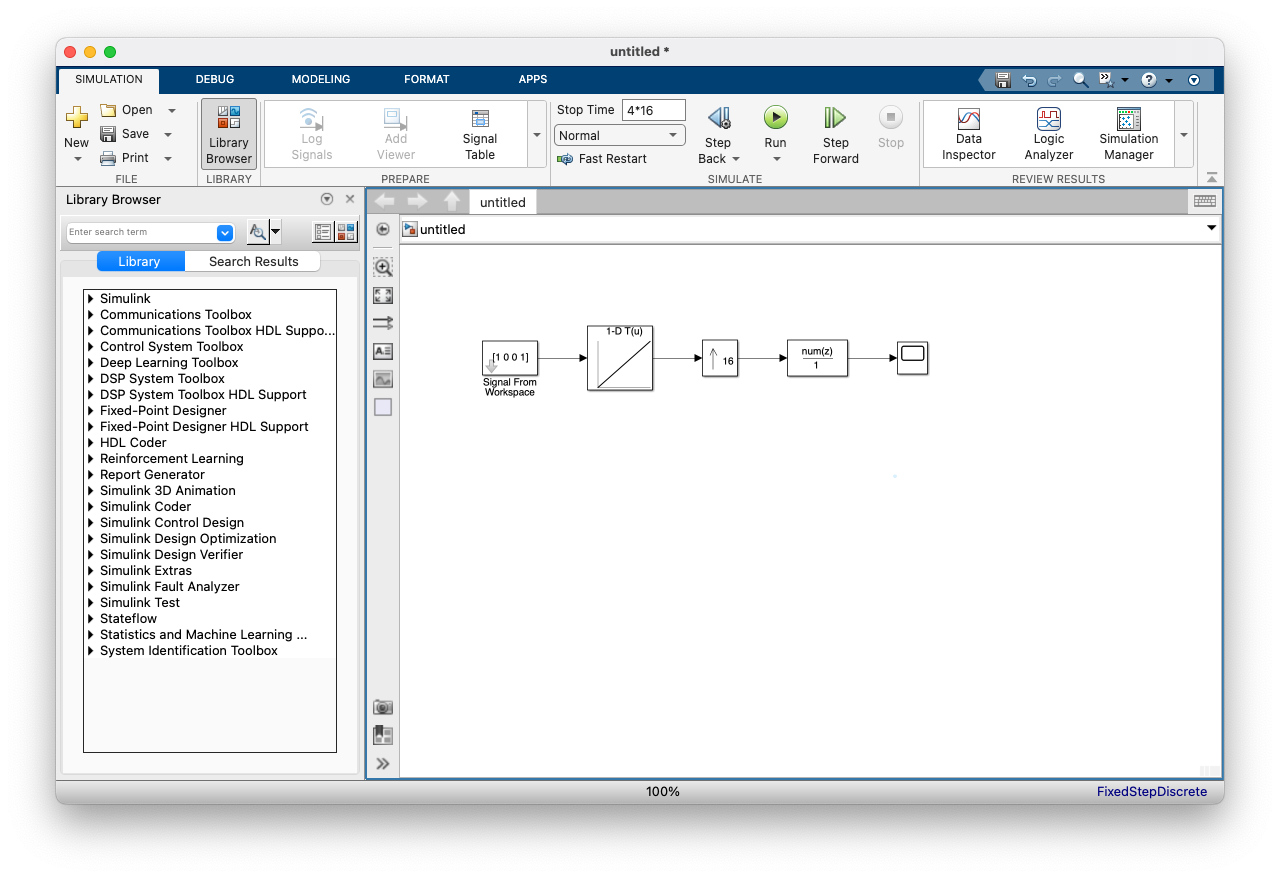Click the save icon in quick access toolbar
The width and height of the screenshot is (1280, 878).
(x=1003, y=80)
